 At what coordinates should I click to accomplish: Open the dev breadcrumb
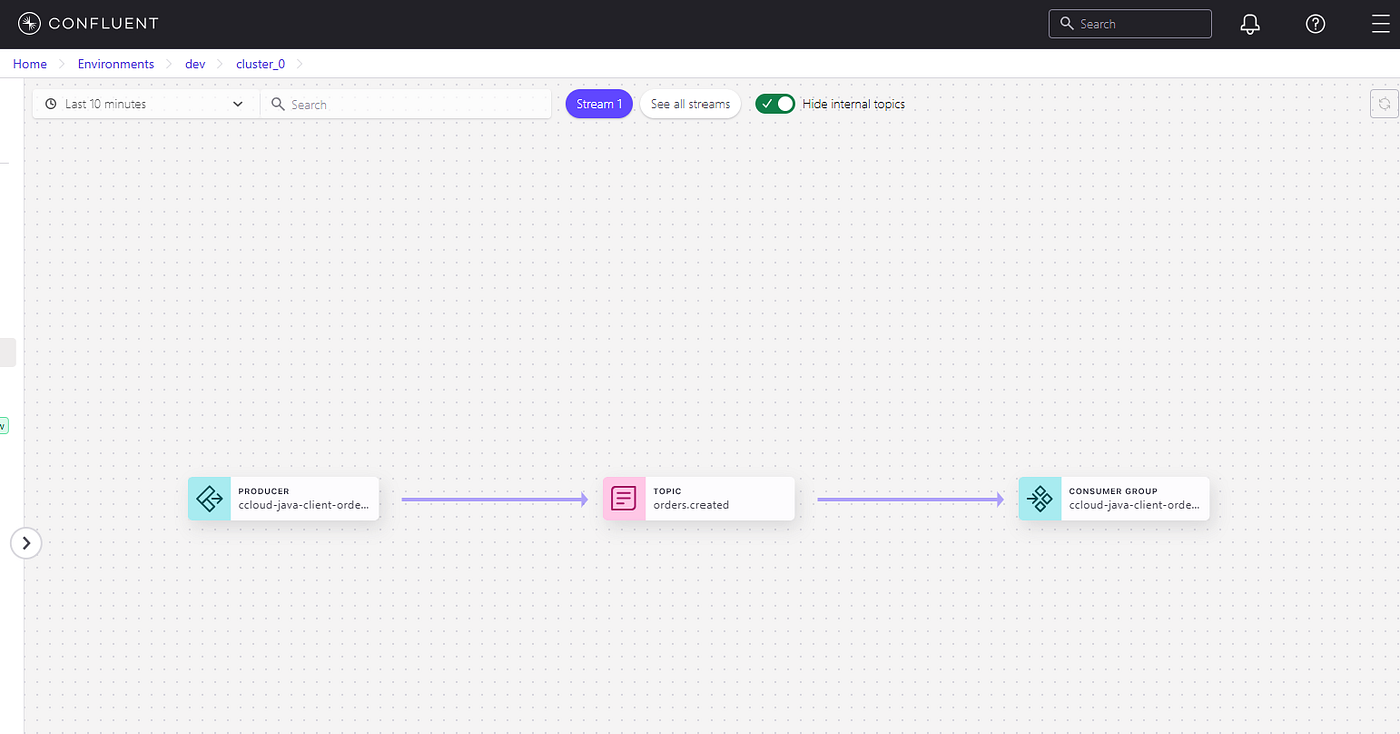(195, 64)
